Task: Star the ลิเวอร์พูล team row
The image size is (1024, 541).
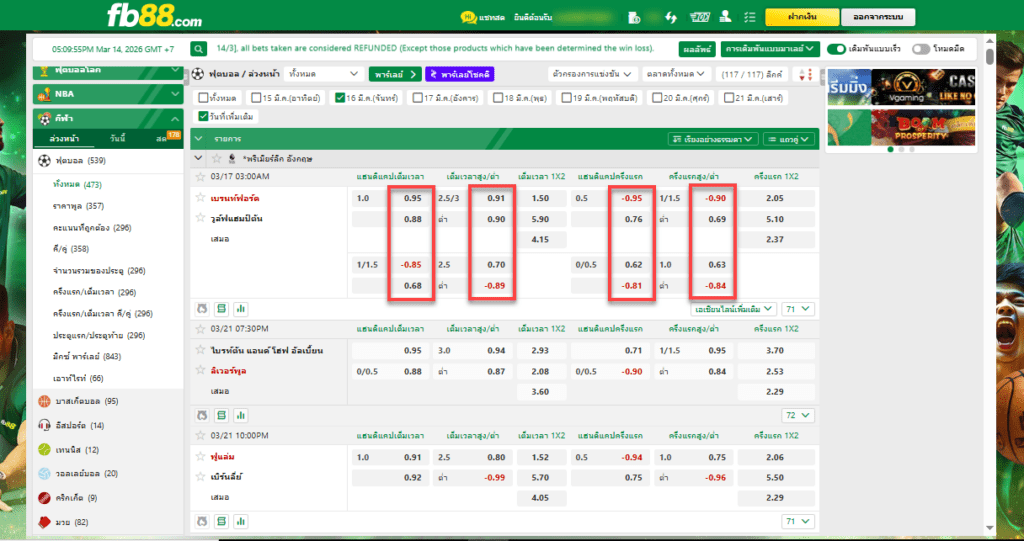Action: tap(200, 370)
